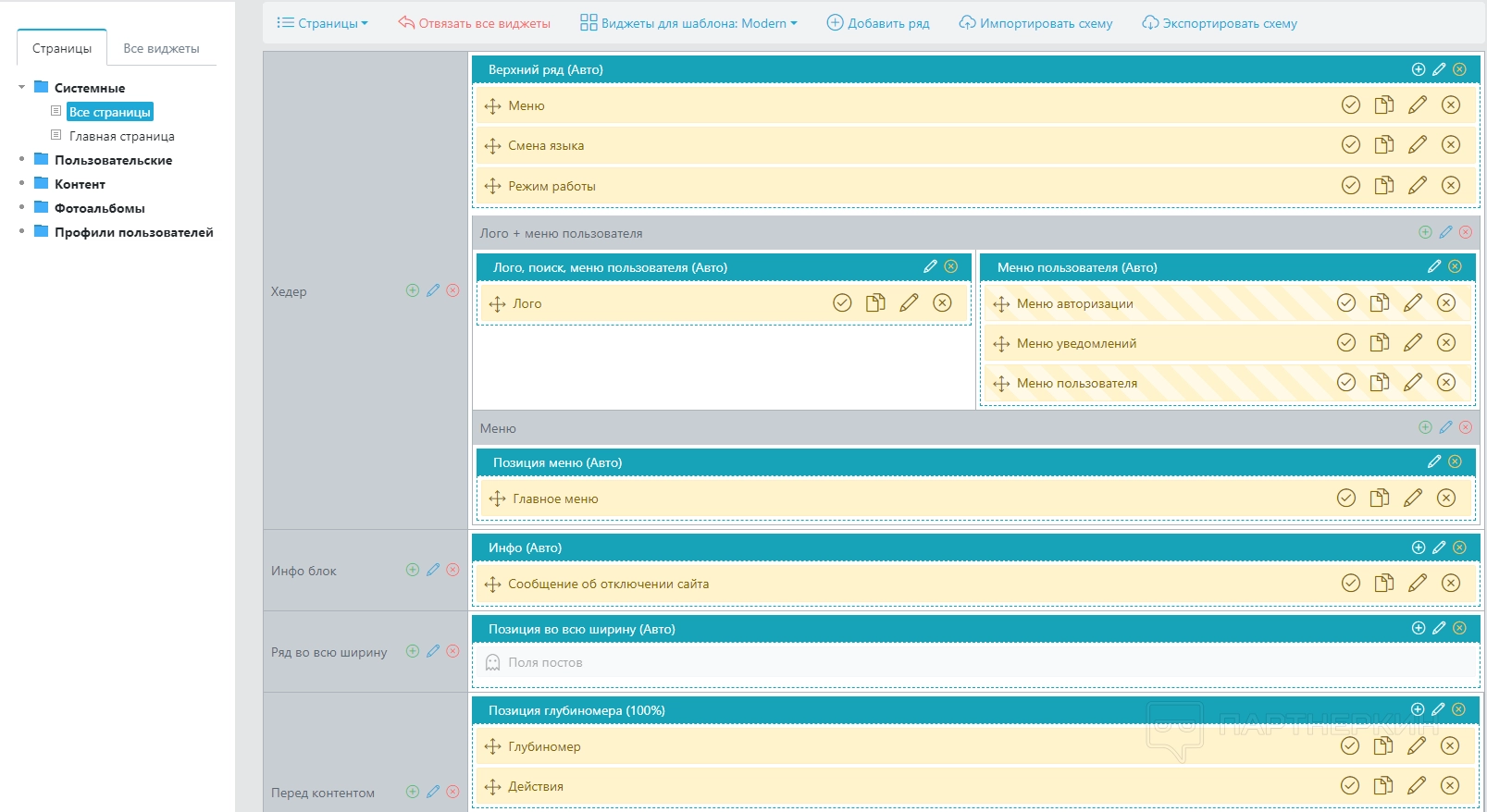Delete the Режим работы widget with X icon
Image resolution: width=1487 pixels, height=812 pixels.
(1450, 186)
